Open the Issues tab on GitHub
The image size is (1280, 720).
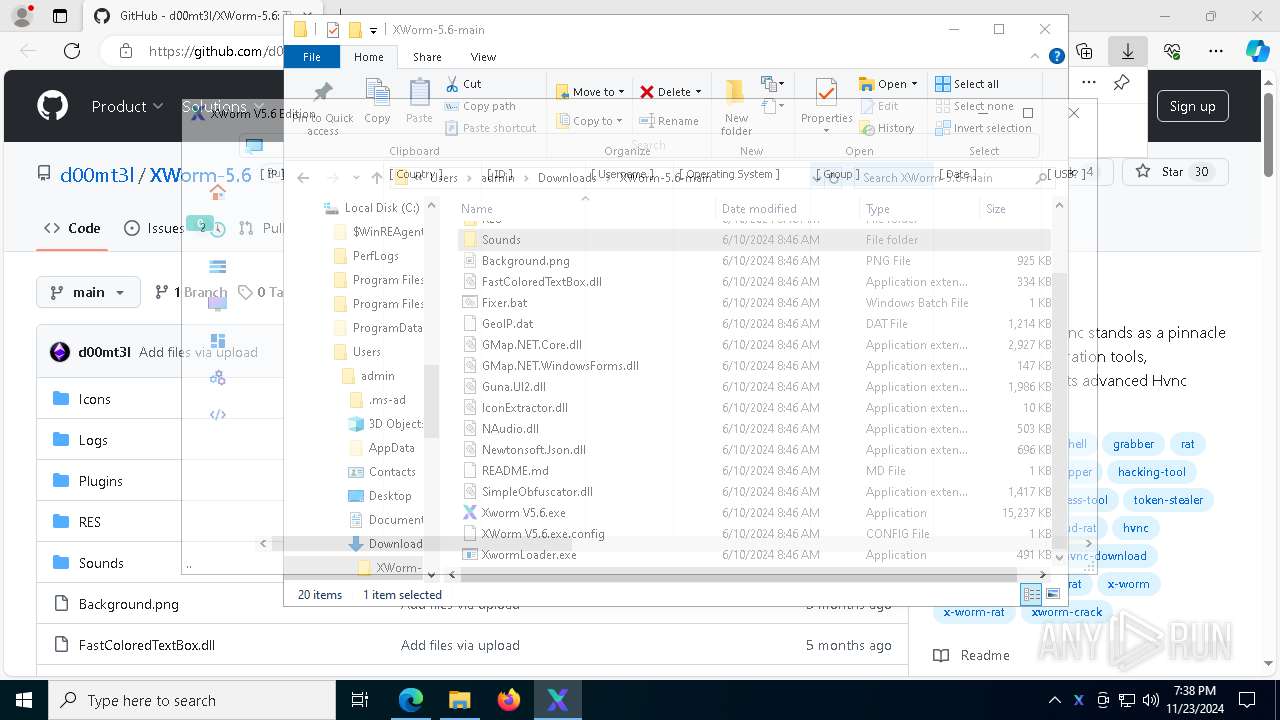point(154,228)
